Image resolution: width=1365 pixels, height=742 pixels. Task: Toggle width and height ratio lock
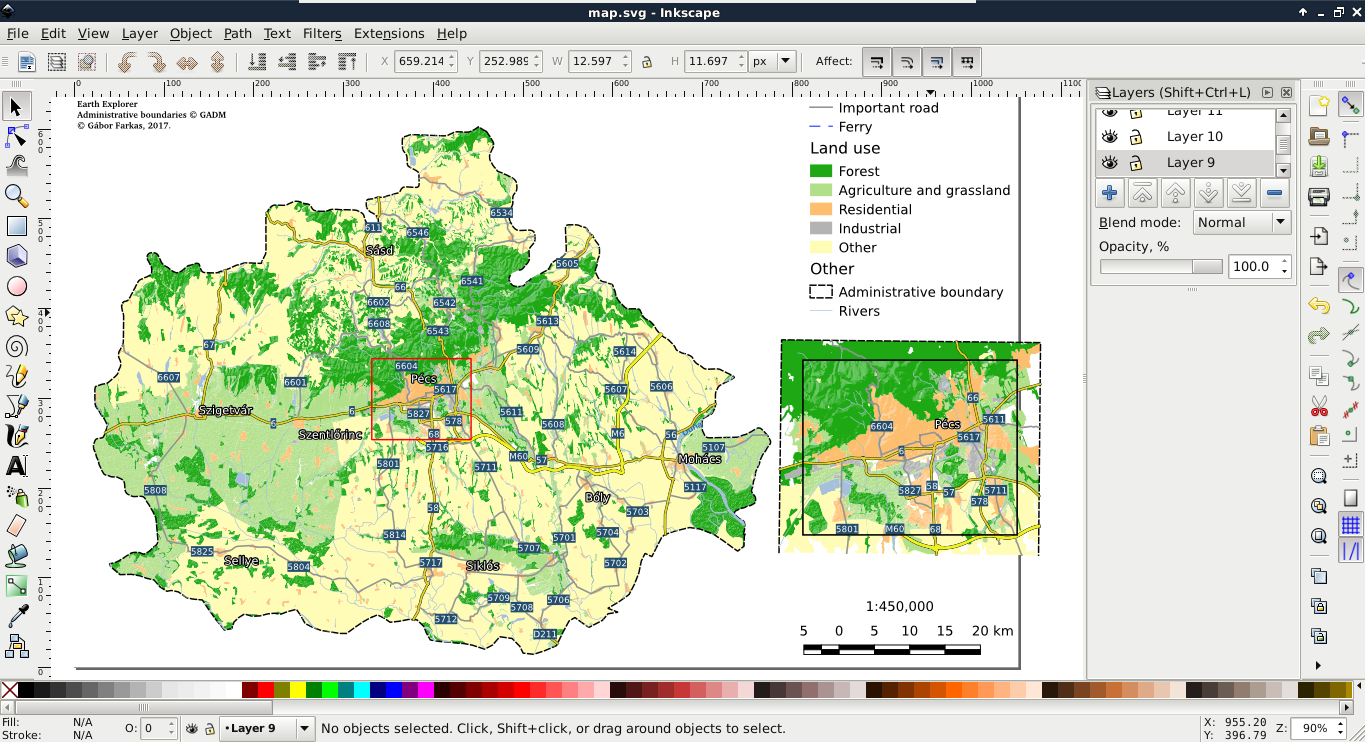click(647, 62)
